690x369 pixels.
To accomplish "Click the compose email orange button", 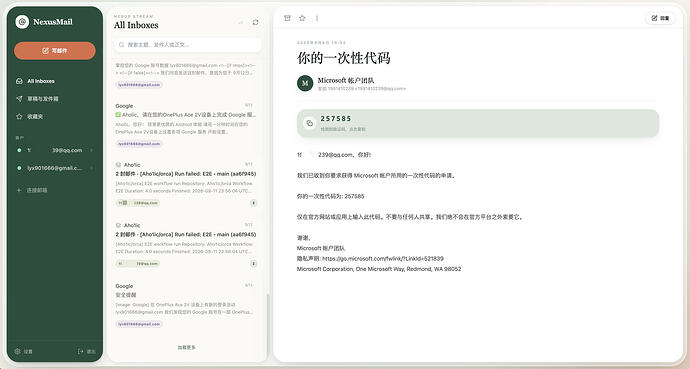I will (x=55, y=51).
